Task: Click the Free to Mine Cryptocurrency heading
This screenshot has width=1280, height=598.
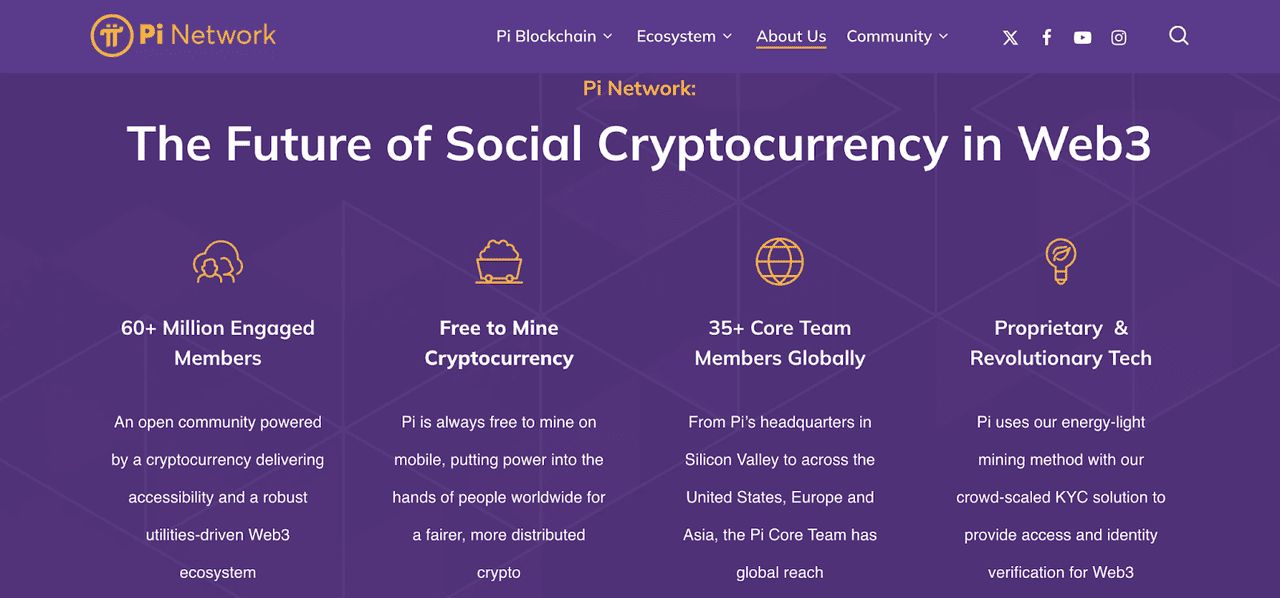Action: pos(498,342)
